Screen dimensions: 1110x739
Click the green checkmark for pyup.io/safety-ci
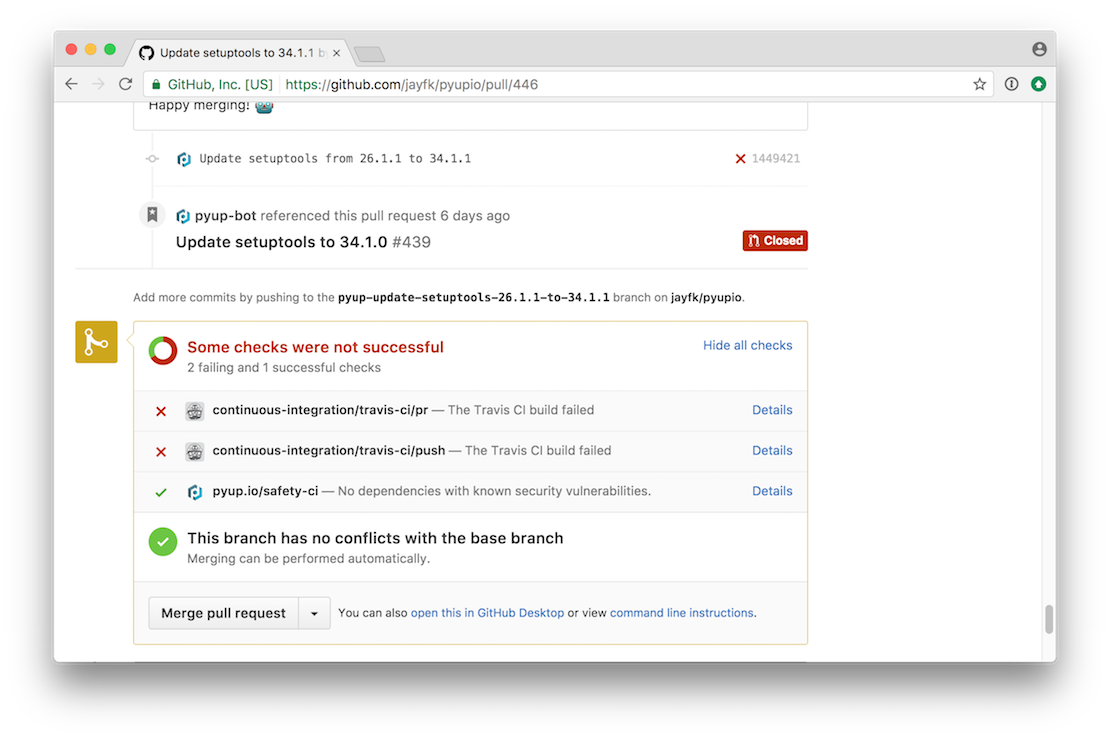161,492
